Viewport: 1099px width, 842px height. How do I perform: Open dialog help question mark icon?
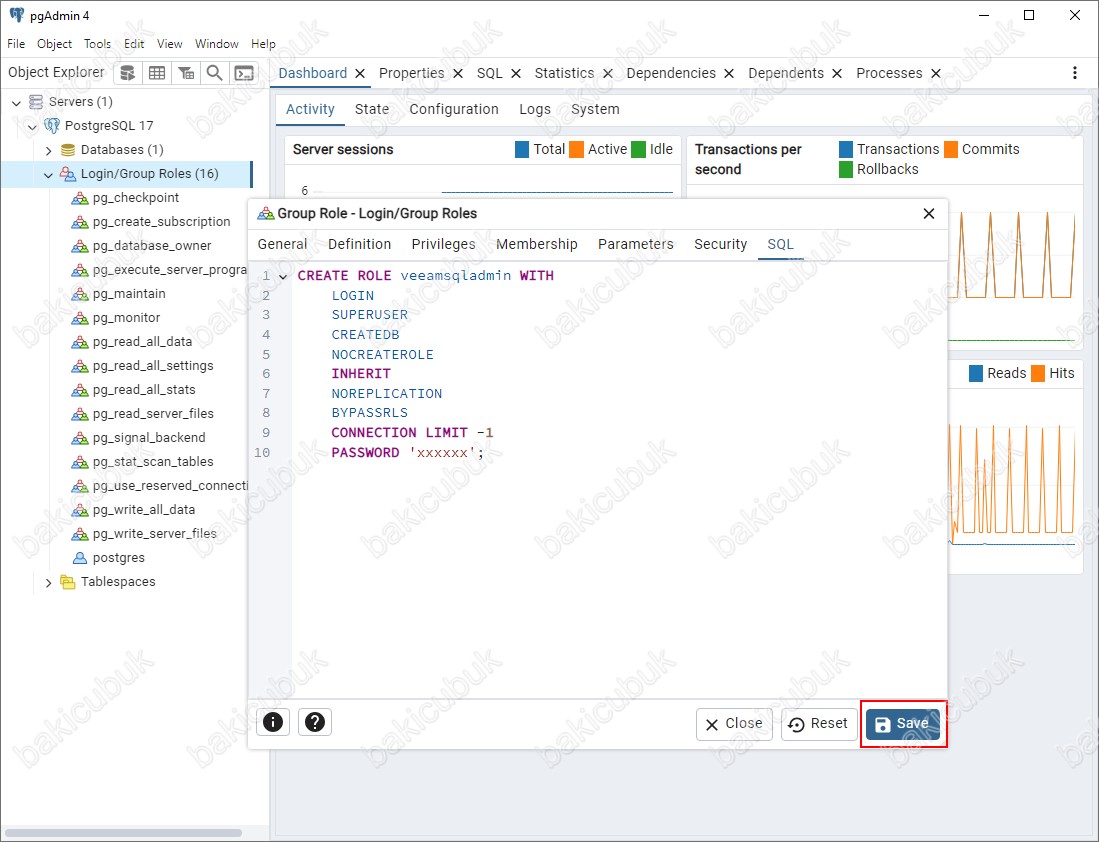tap(315, 722)
